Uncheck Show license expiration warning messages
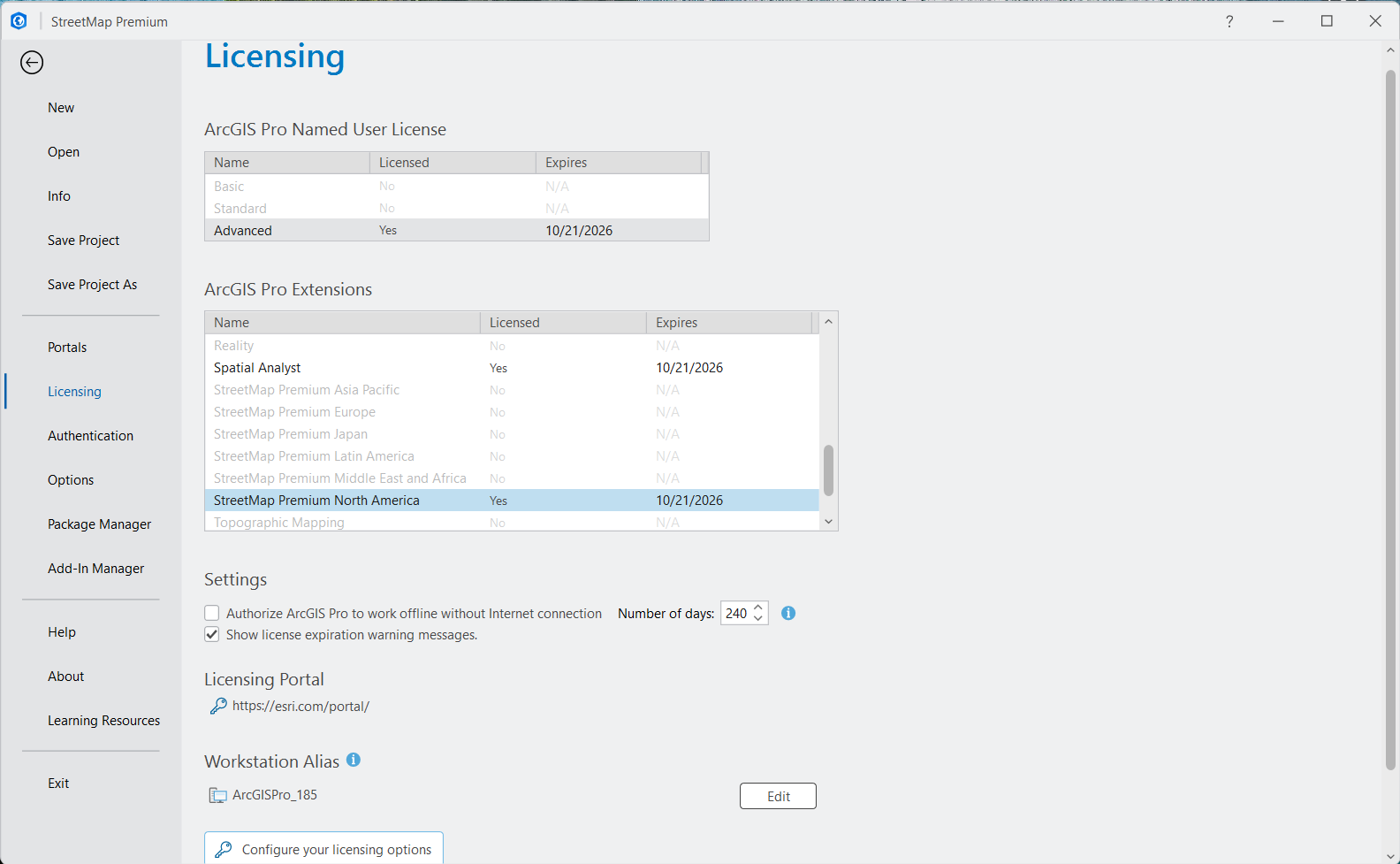1400x864 pixels. point(212,634)
